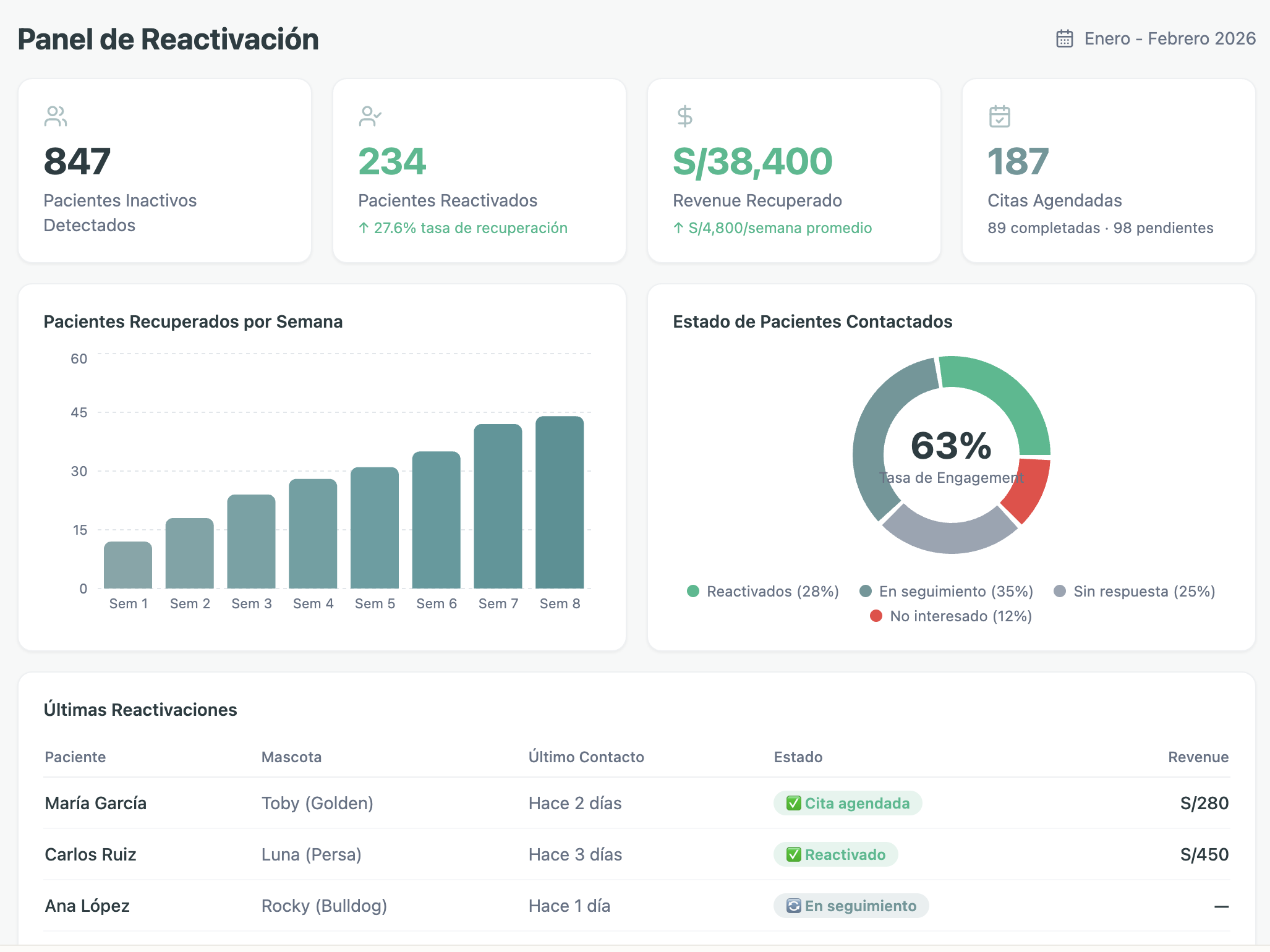Click the user-check icon above 234
The width and height of the screenshot is (1270, 952).
370,116
